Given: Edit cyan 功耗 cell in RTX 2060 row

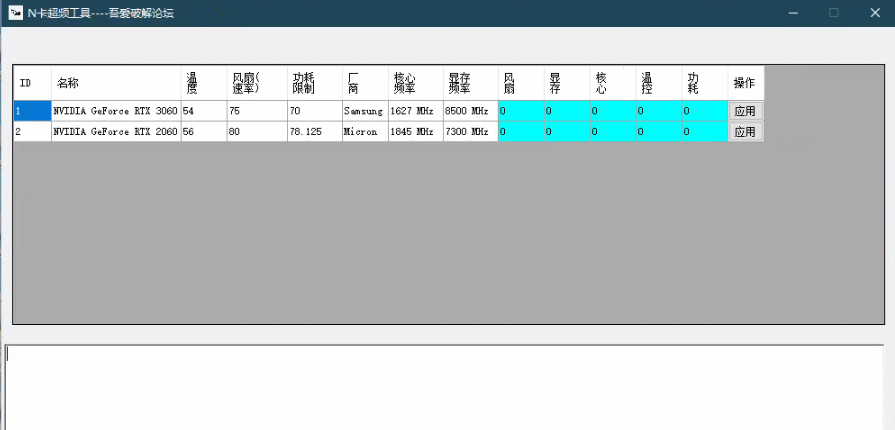Looking at the screenshot, I should click(x=705, y=132).
